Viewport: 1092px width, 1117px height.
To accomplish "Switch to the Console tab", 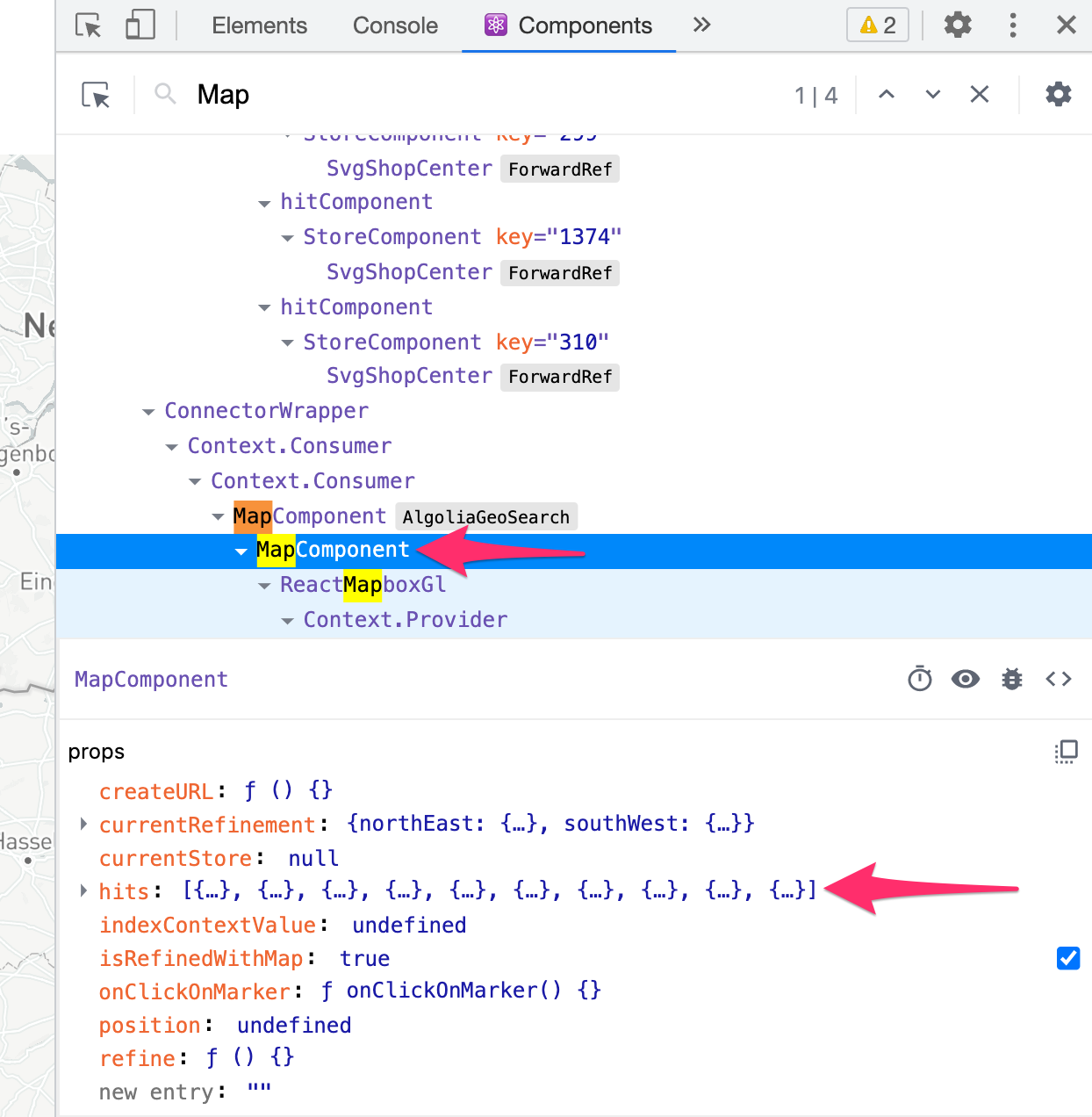I will tap(395, 25).
